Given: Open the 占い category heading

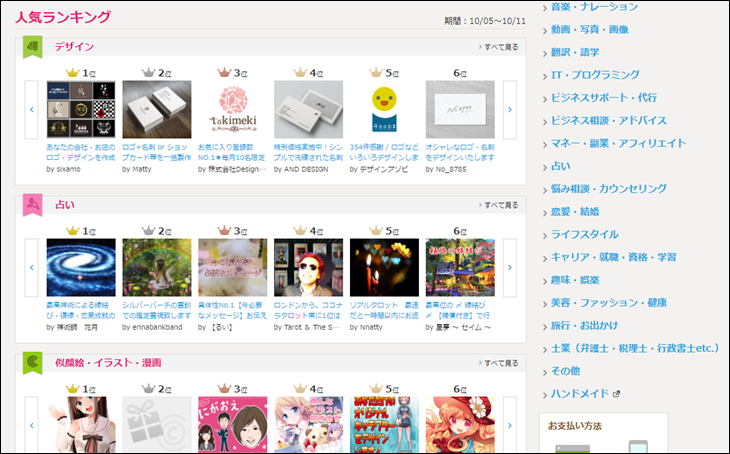Looking at the screenshot, I should click(65, 204).
